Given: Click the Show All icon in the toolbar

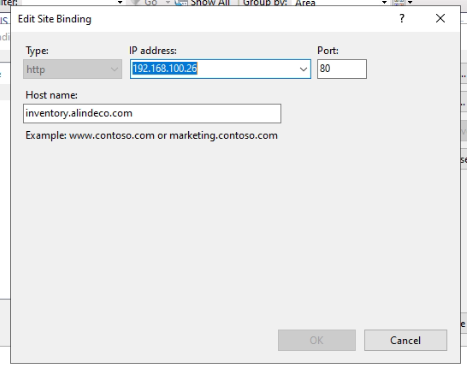Looking at the screenshot, I should point(181,3).
